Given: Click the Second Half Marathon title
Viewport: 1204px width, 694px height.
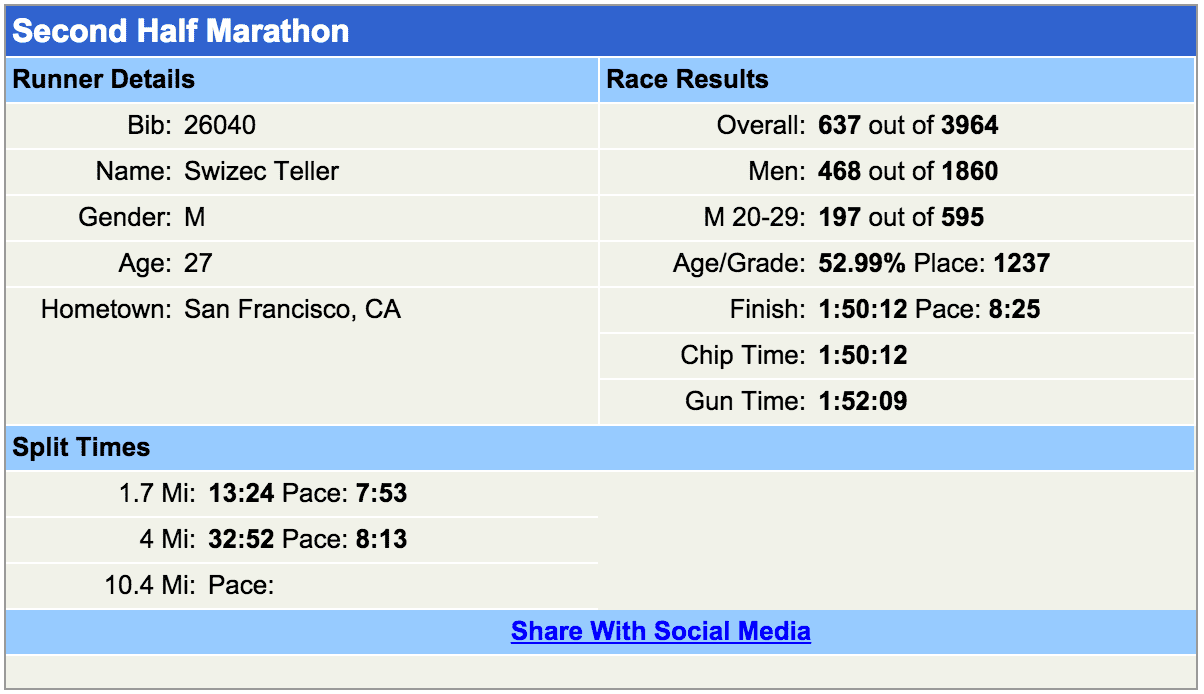Looking at the screenshot, I should [181, 31].
